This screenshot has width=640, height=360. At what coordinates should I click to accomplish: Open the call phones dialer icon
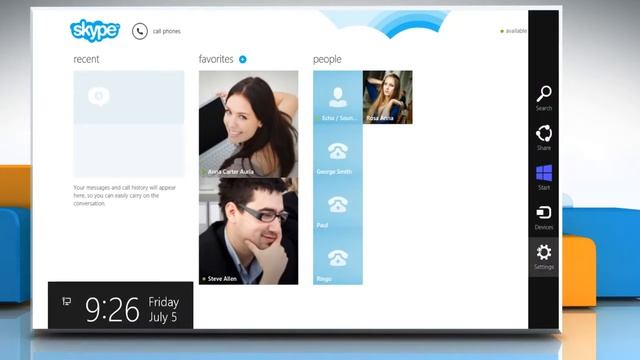140,31
